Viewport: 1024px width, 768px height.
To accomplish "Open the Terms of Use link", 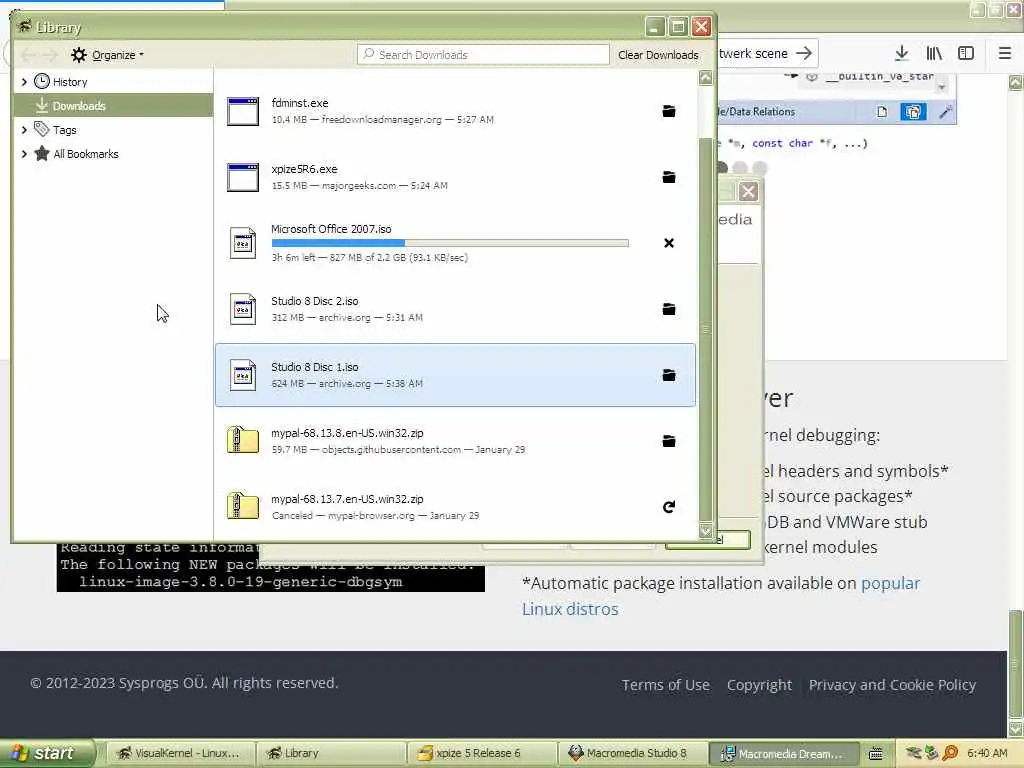I will [x=665, y=685].
